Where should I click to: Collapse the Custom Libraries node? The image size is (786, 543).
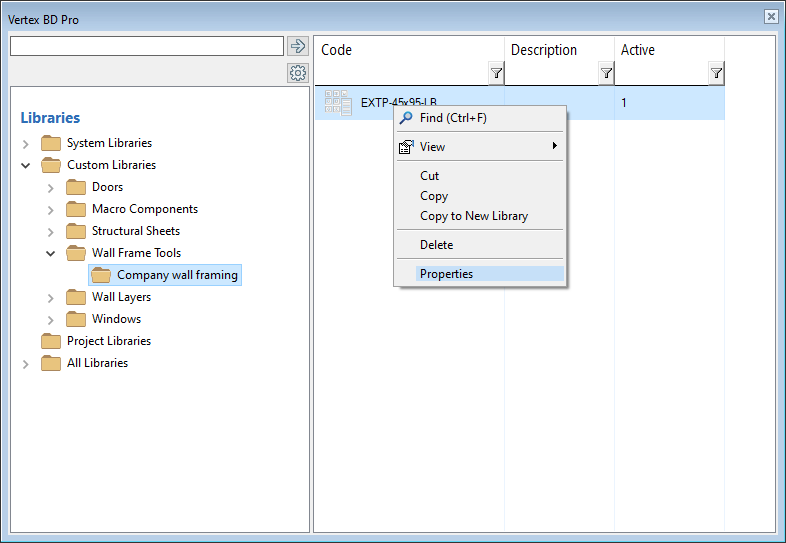click(26, 165)
